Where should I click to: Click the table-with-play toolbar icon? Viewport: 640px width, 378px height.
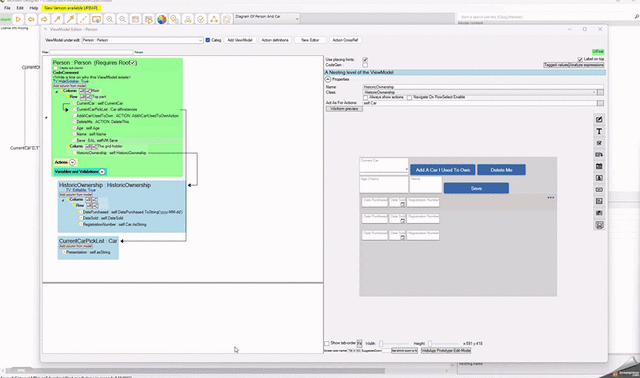pos(149,19)
